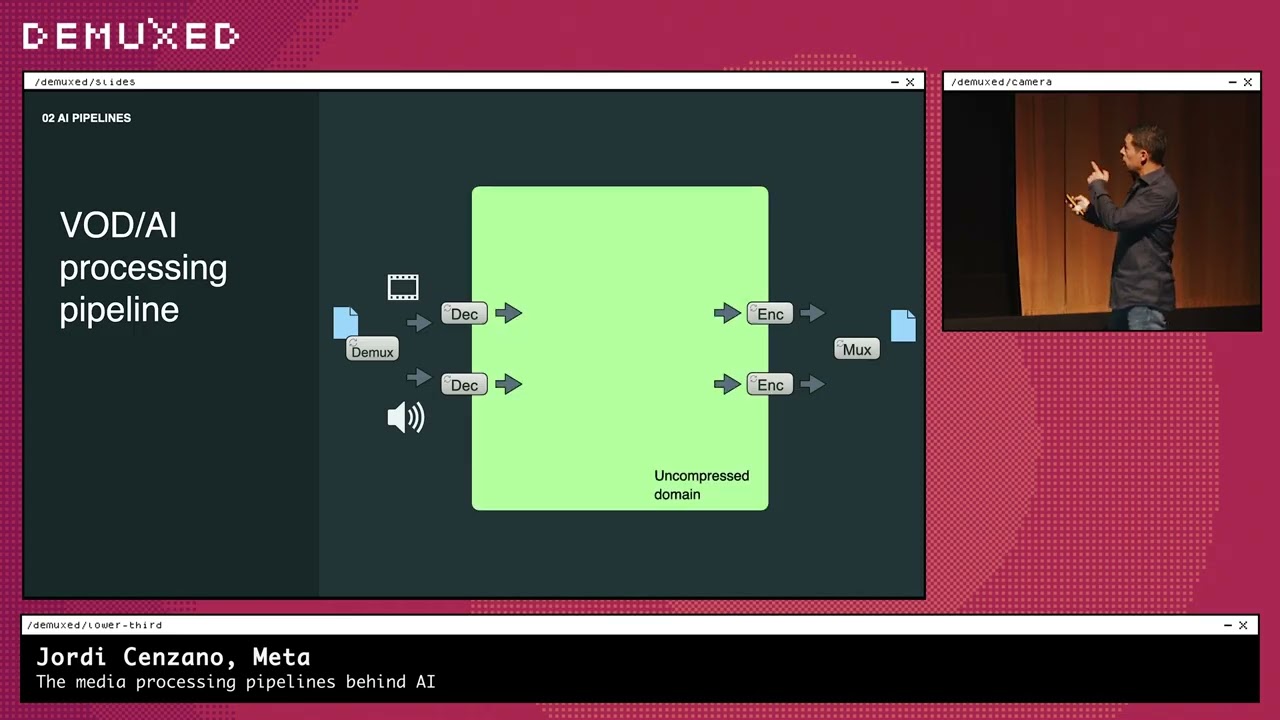1280x720 pixels.
Task: Click the upper Enc block
Action: (x=770, y=314)
